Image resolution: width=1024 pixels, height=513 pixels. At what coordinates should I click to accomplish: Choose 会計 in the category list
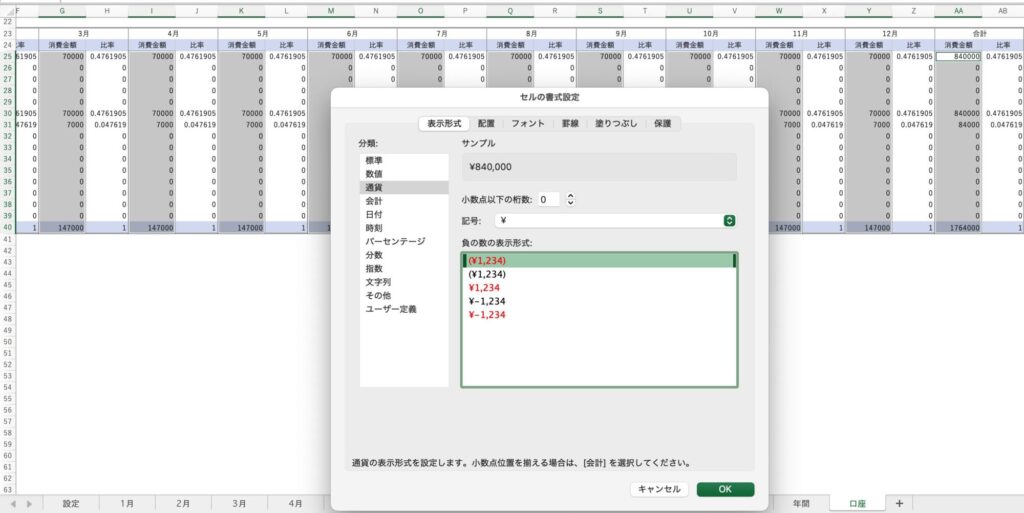pos(373,201)
